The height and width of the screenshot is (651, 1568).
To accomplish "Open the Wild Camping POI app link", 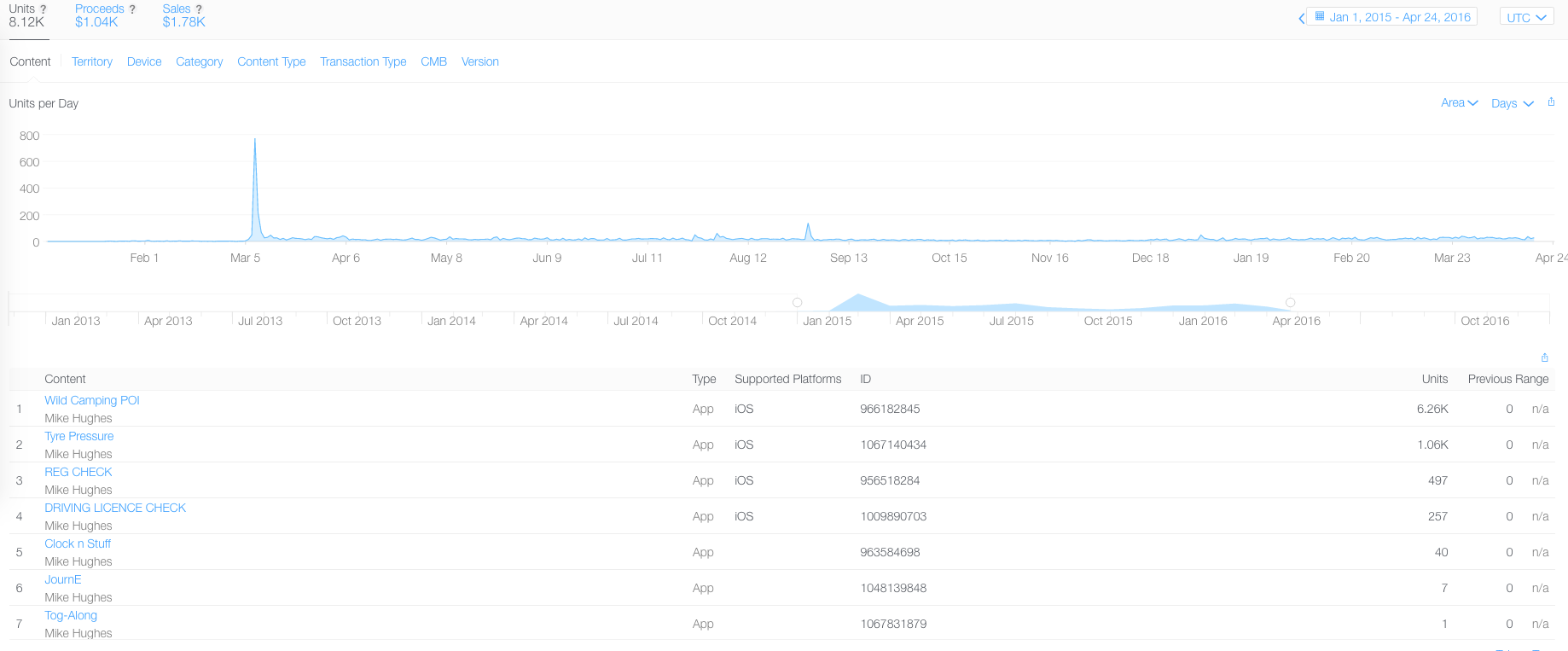I will coord(92,400).
